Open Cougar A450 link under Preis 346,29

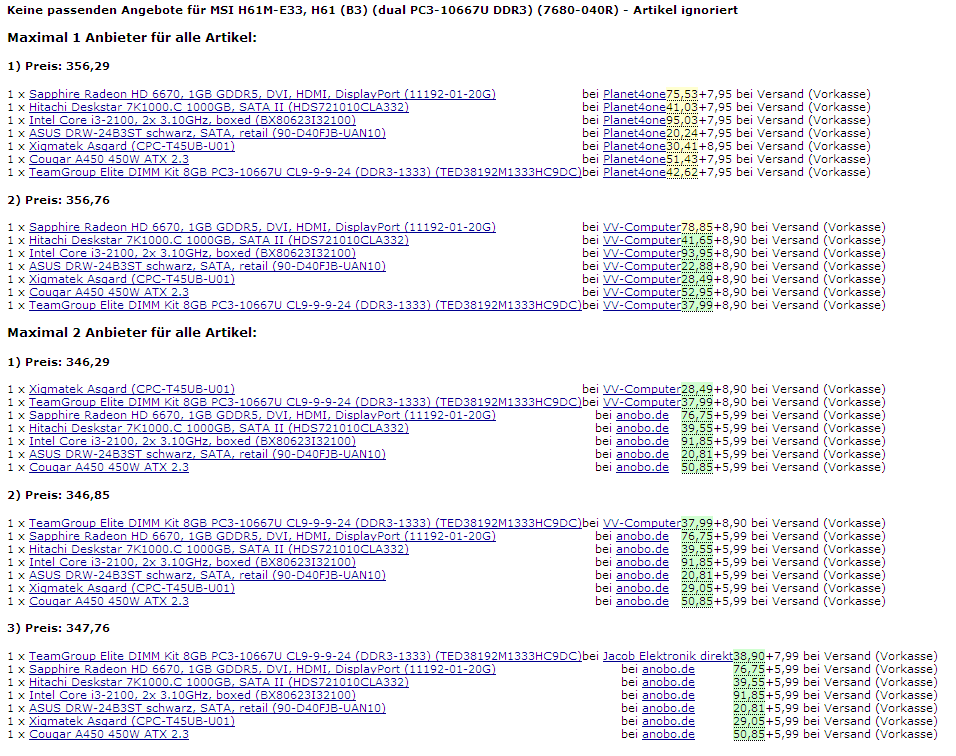[109, 467]
